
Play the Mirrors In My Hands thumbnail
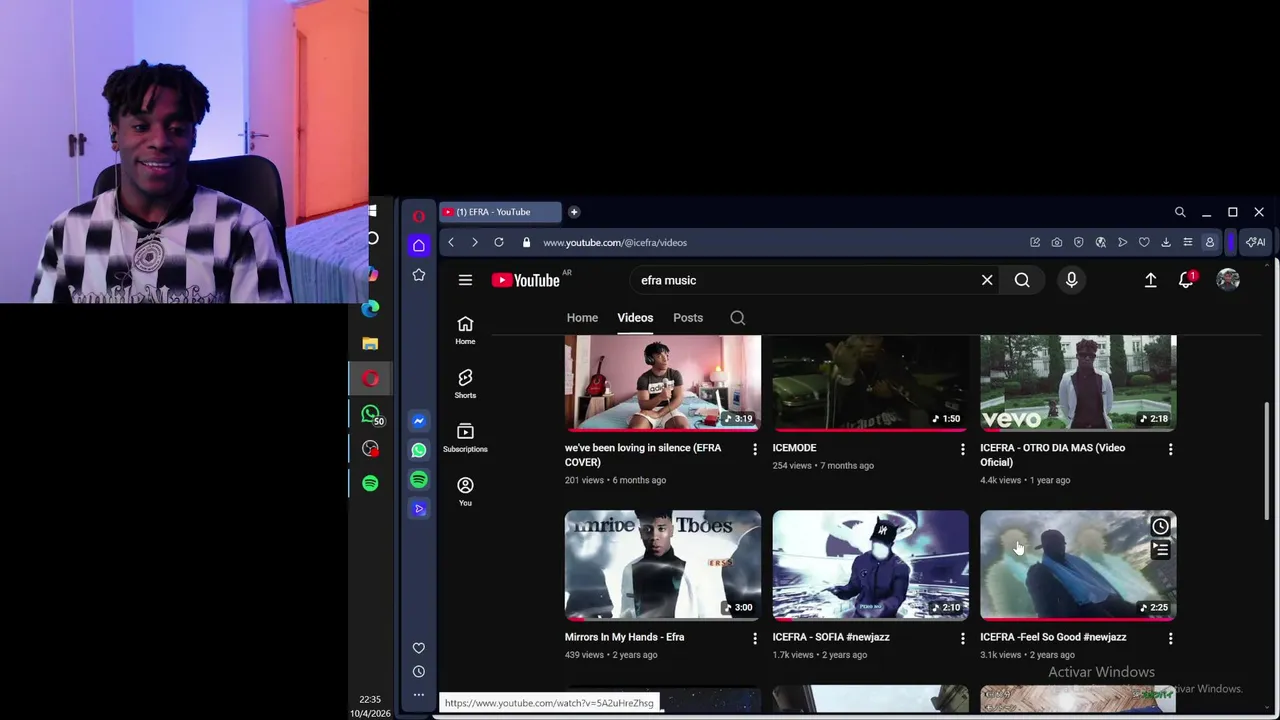(x=662, y=565)
